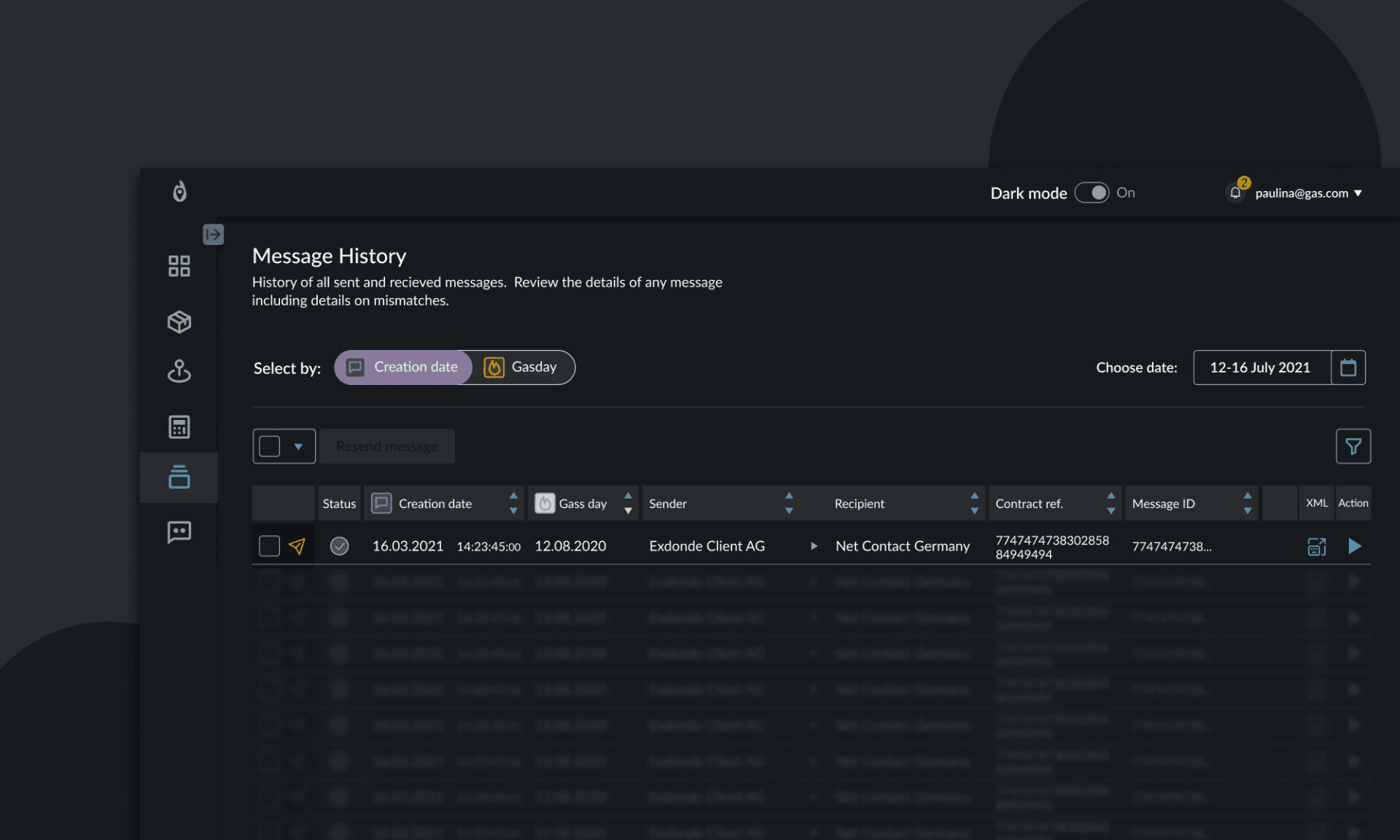Open the cube package icon in sidebar
Screen dimensions: 1400x840
pos(179,322)
